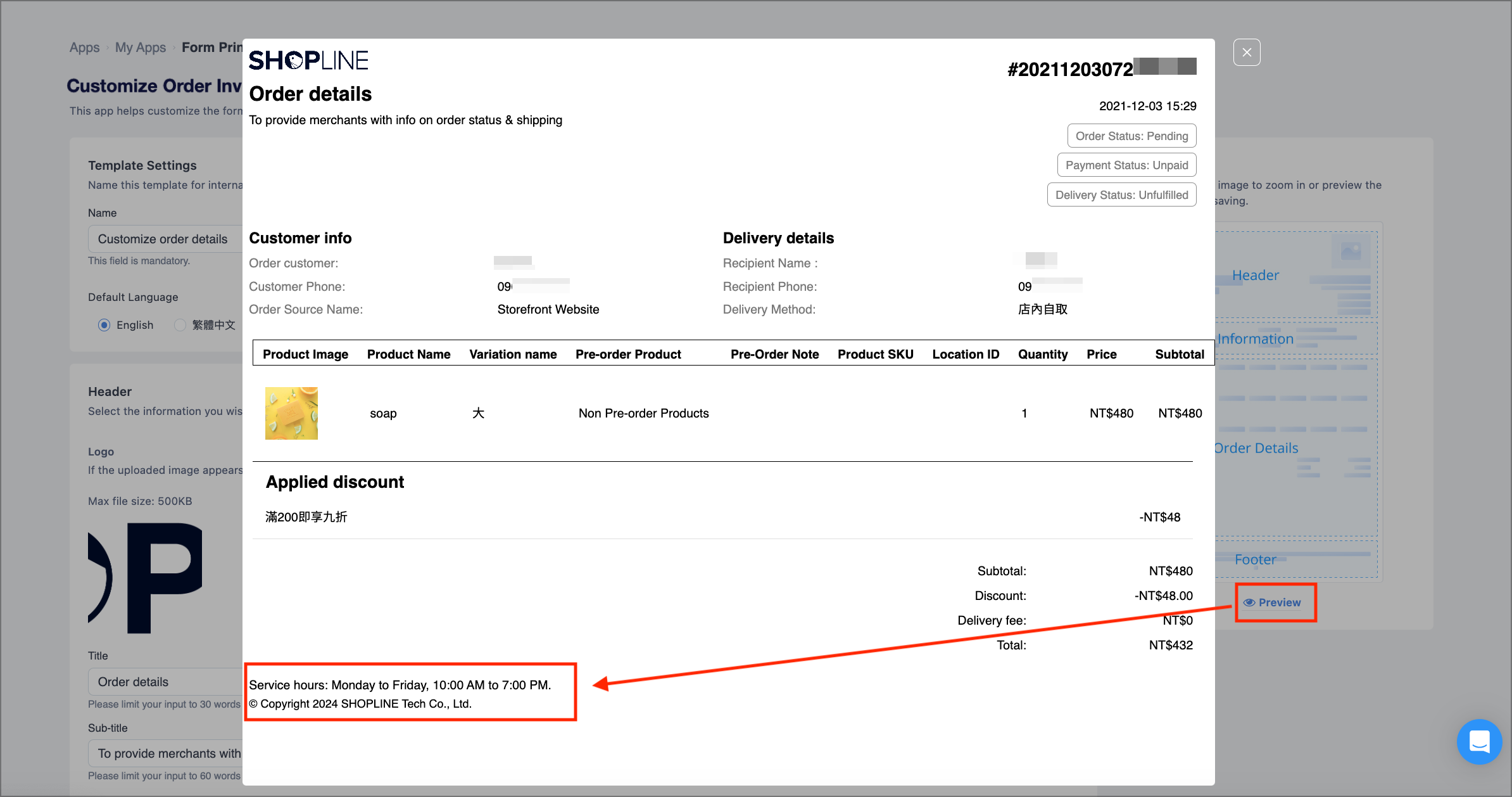1512x797 pixels.
Task: Click the Payment Status: Unpaid badge
Action: (1126, 165)
